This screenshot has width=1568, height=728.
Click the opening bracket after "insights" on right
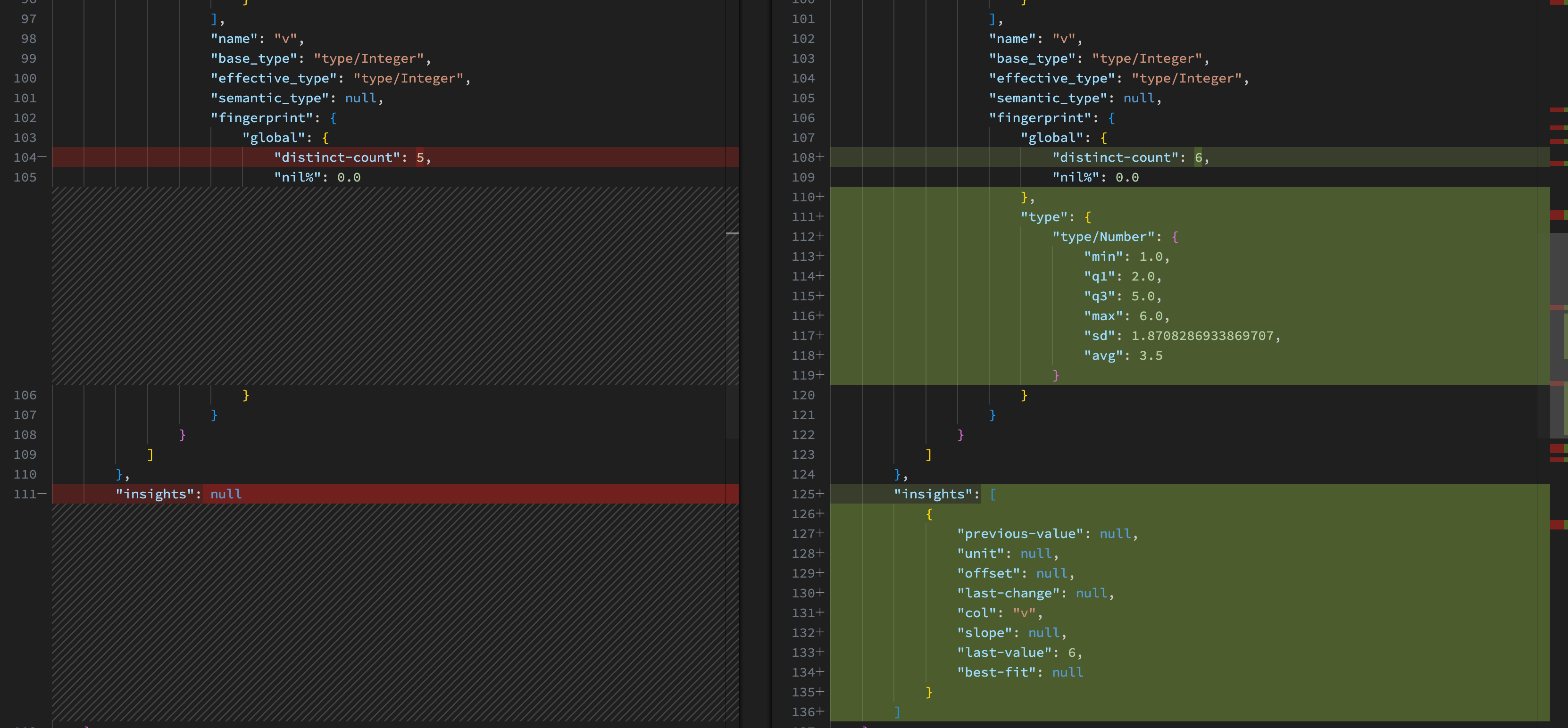click(993, 494)
